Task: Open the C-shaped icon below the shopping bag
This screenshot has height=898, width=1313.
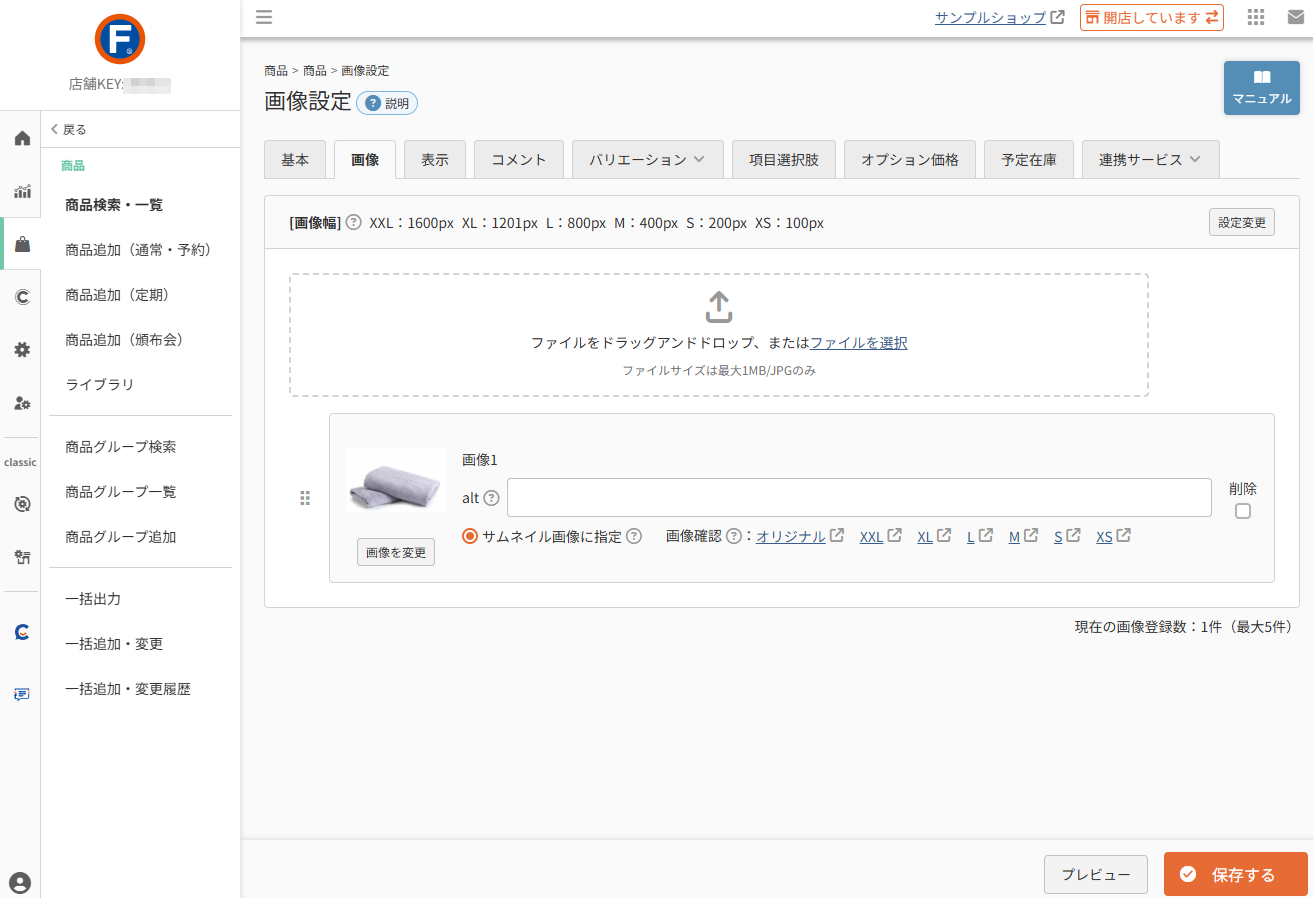Action: click(x=22, y=296)
